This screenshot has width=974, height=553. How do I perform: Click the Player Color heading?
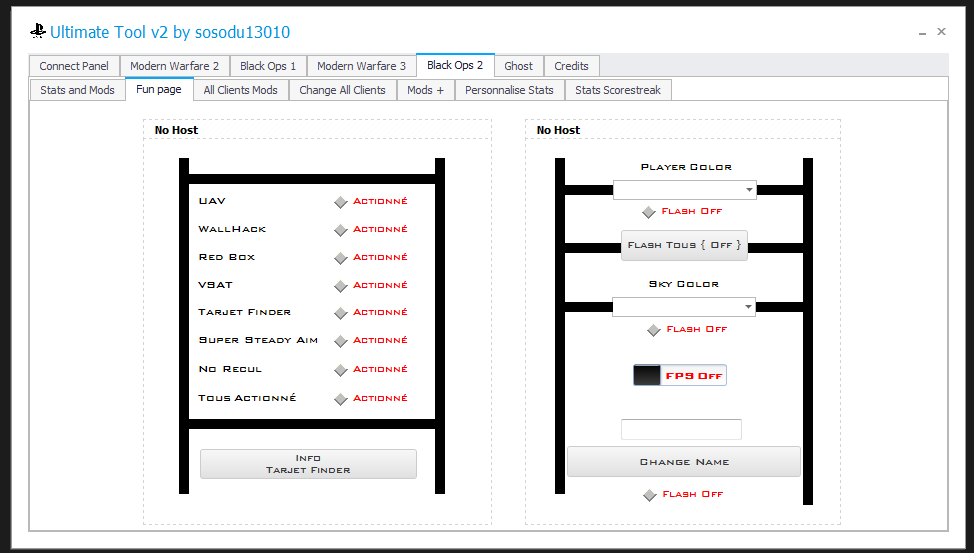point(686,167)
